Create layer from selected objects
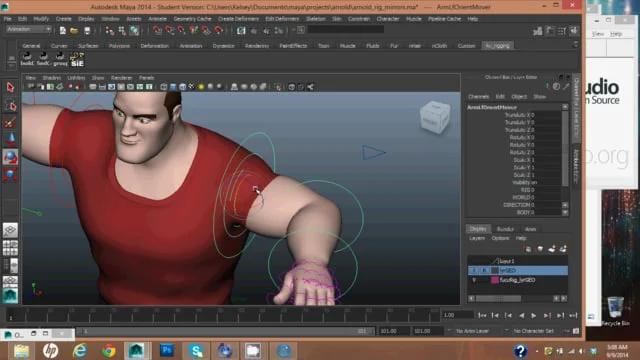Viewport: 640px width, 360px height. pos(563,249)
